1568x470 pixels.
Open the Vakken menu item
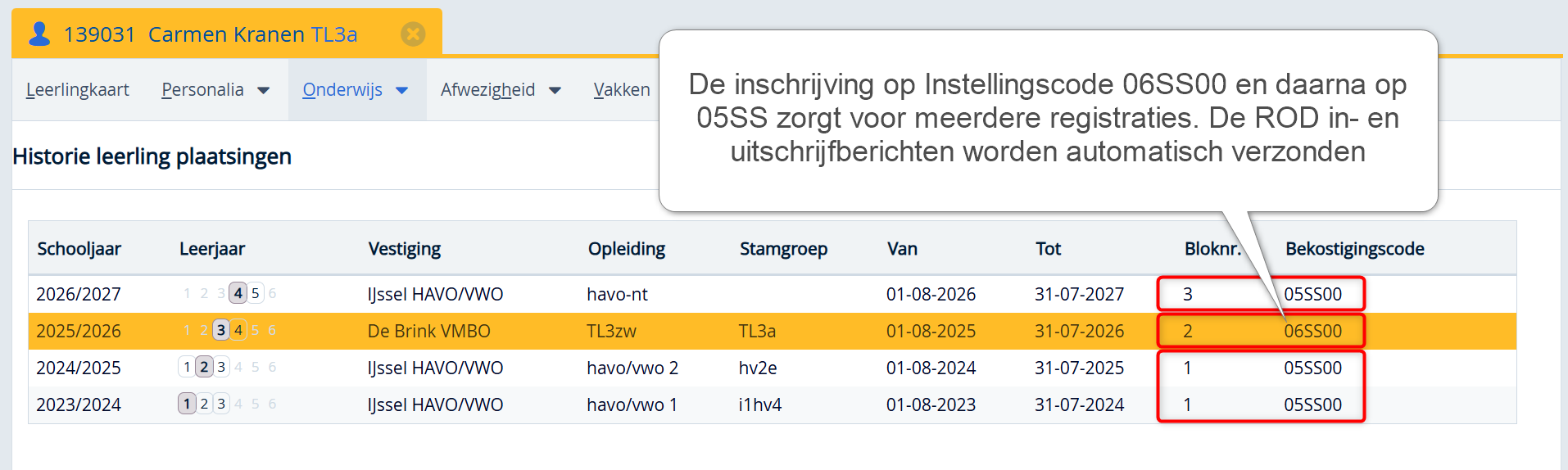622,90
